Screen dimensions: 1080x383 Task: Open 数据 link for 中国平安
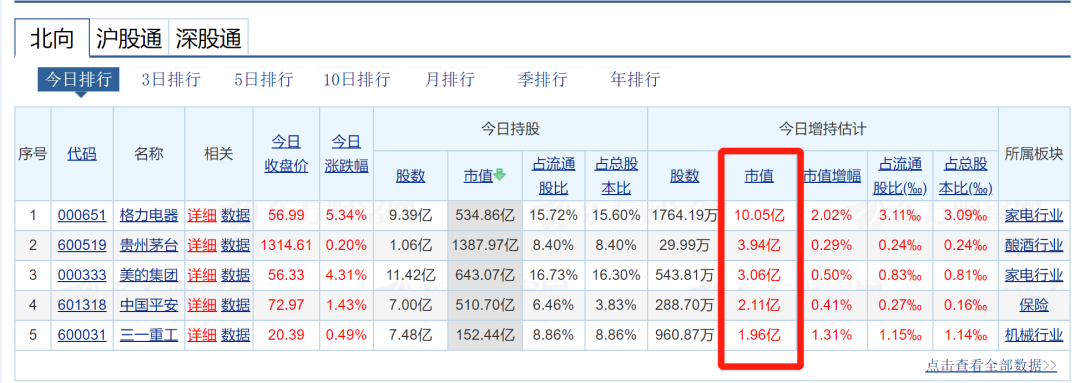tap(236, 305)
